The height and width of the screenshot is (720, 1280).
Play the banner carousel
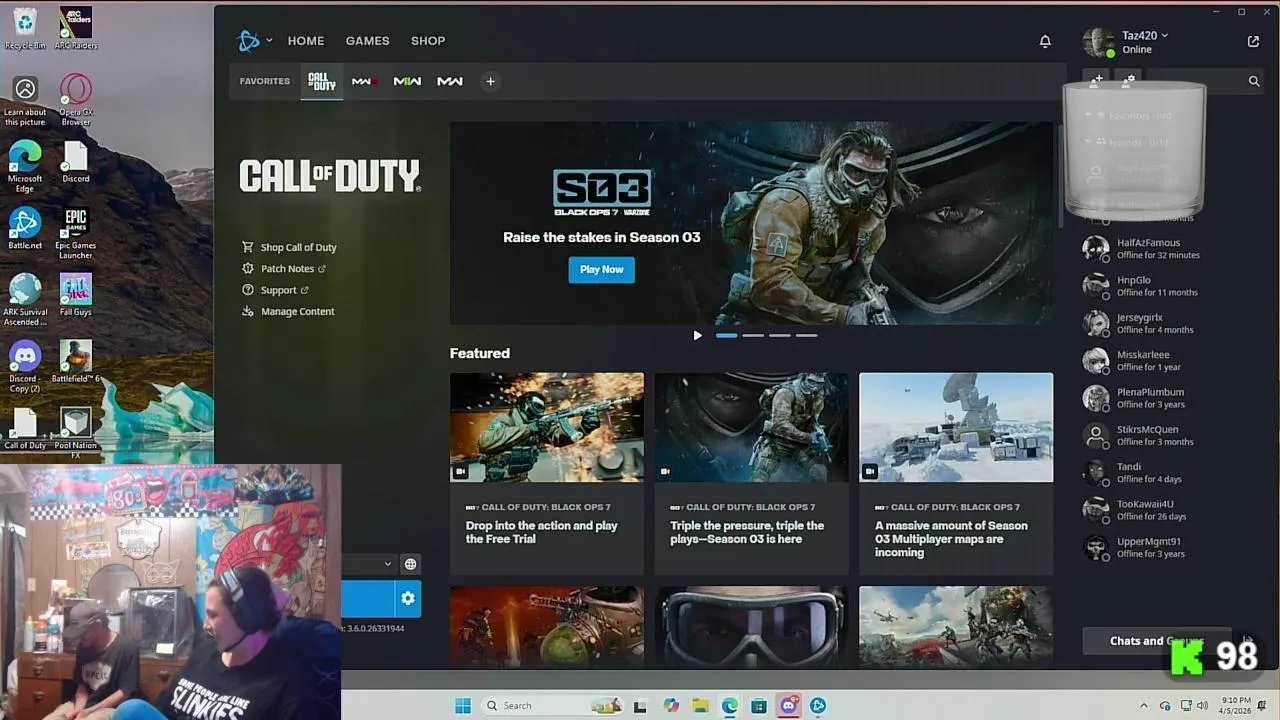697,335
